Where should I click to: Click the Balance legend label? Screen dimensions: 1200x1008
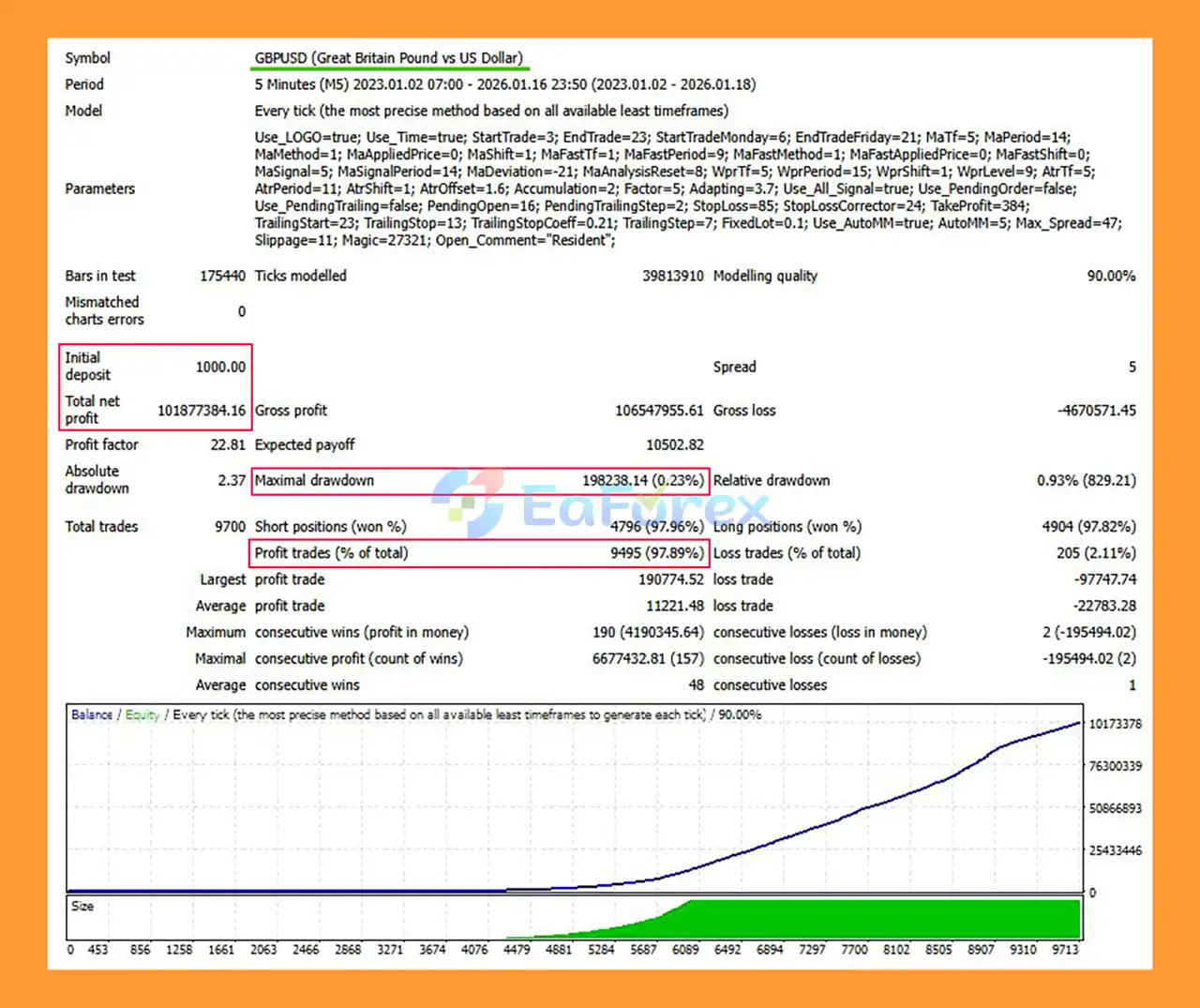coord(92,715)
